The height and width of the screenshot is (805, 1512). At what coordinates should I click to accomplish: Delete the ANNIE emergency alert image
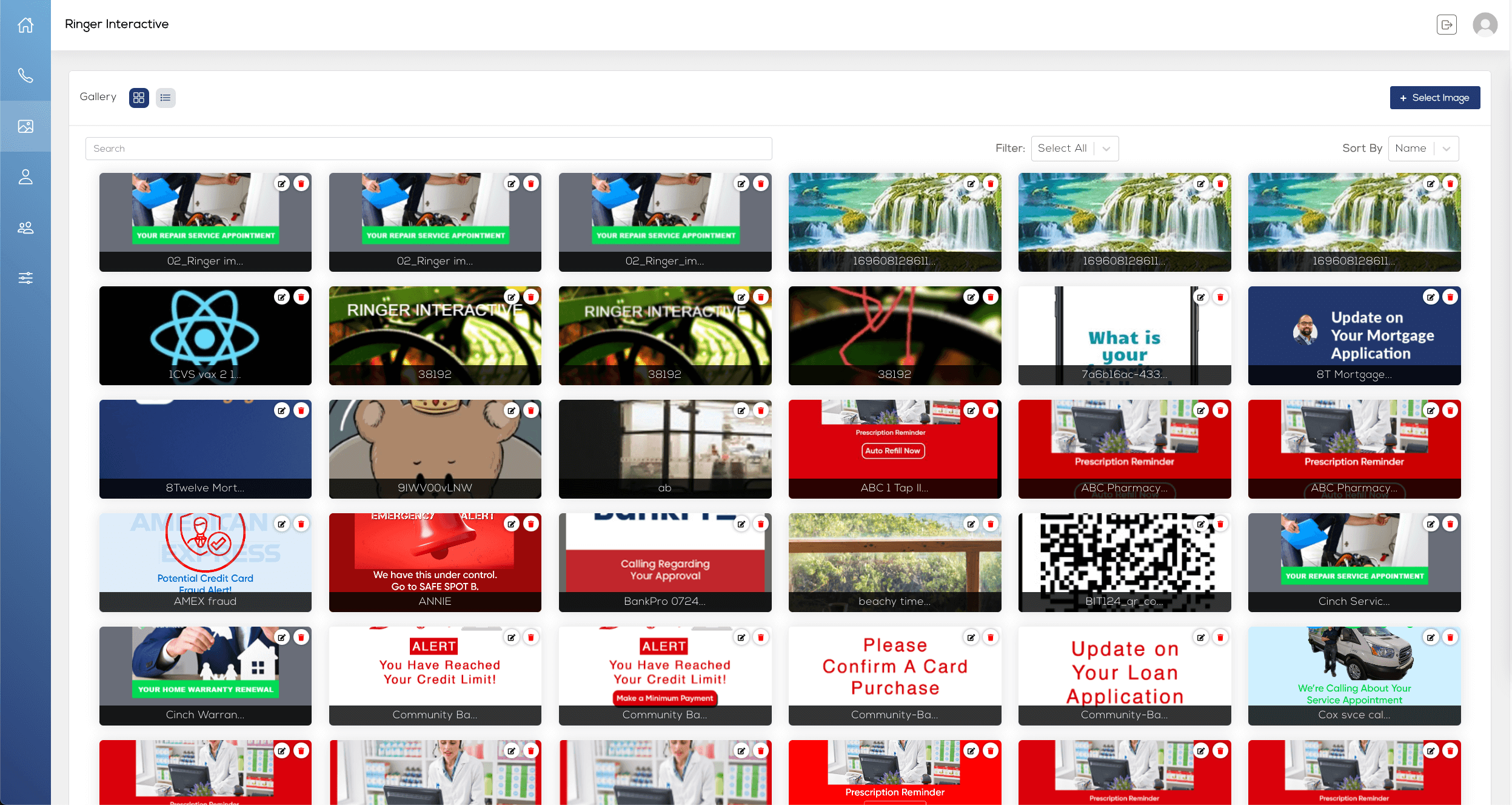point(531,524)
